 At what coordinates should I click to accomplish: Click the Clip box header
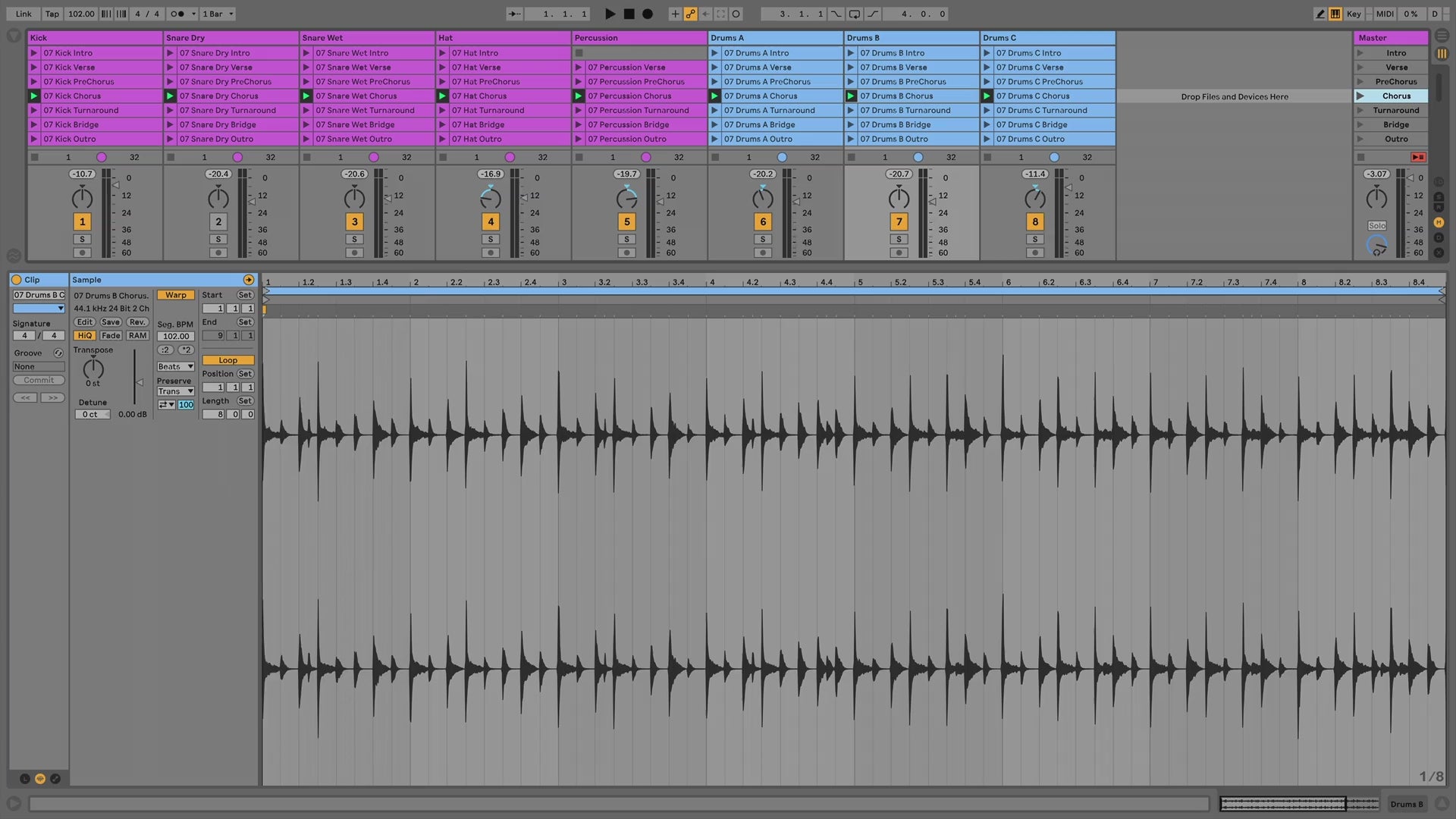click(39, 280)
